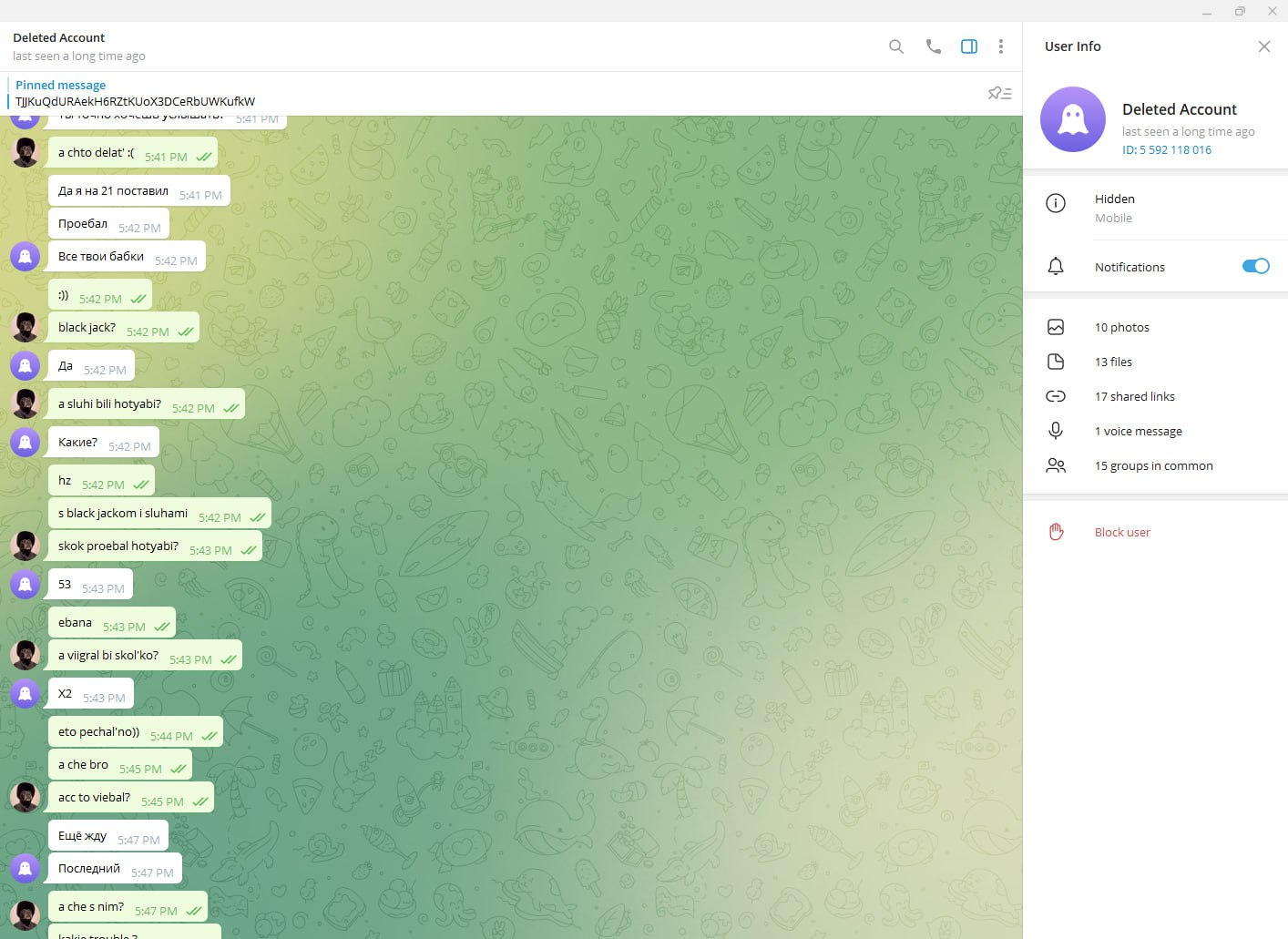Viewport: 1288px width, 939px height.
Task: Toggle the right info sidebar panel
Action: coord(969,46)
